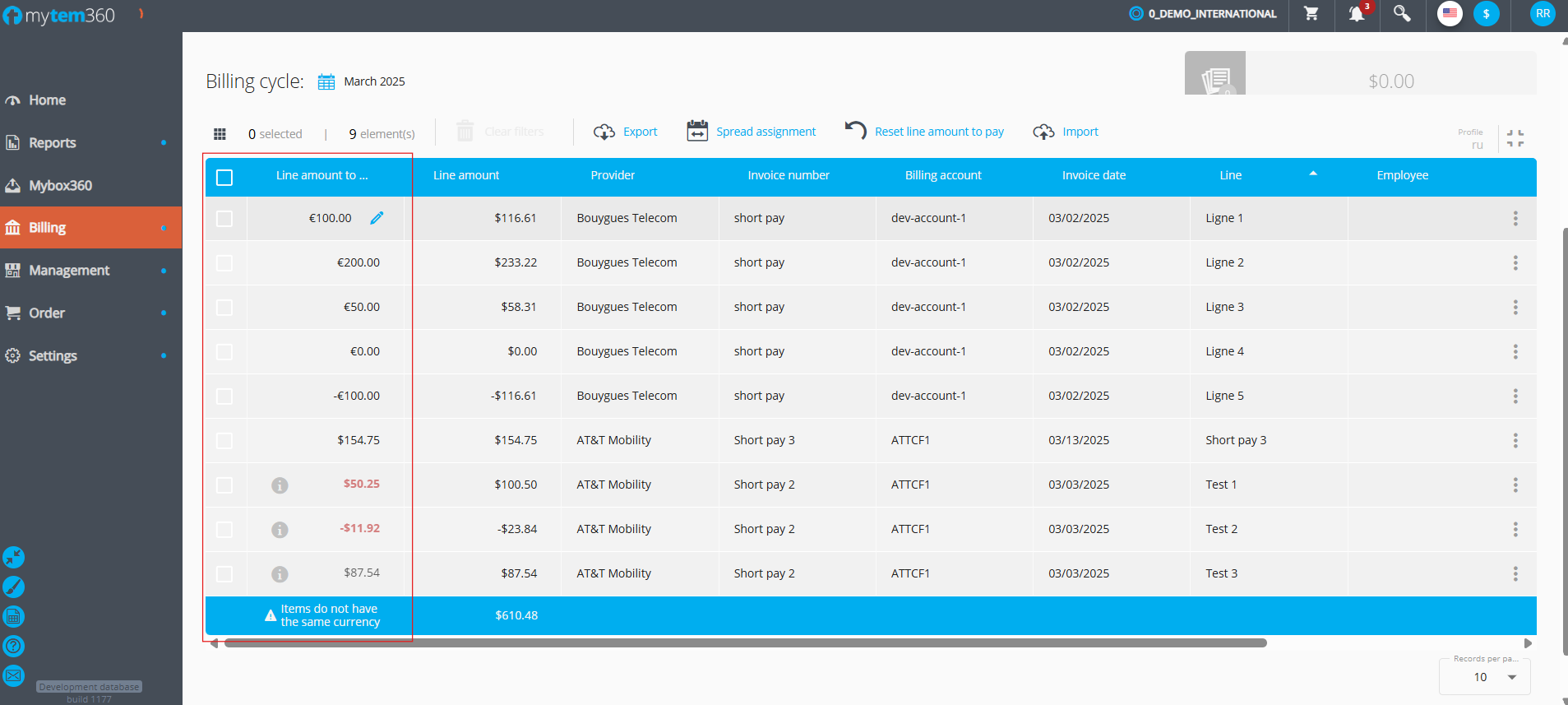The width and height of the screenshot is (1568, 705).
Task: Click the dollar currency icon in header
Action: (x=1486, y=14)
